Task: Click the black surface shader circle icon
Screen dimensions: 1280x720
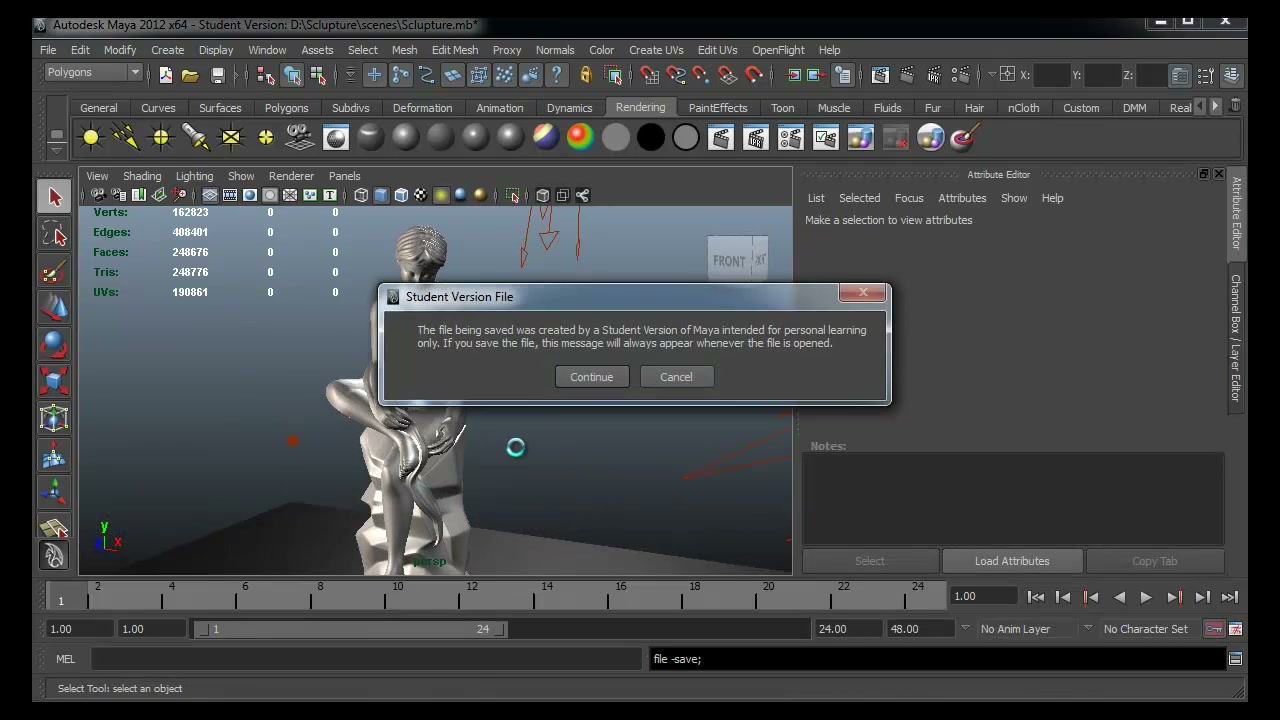Action: point(650,137)
